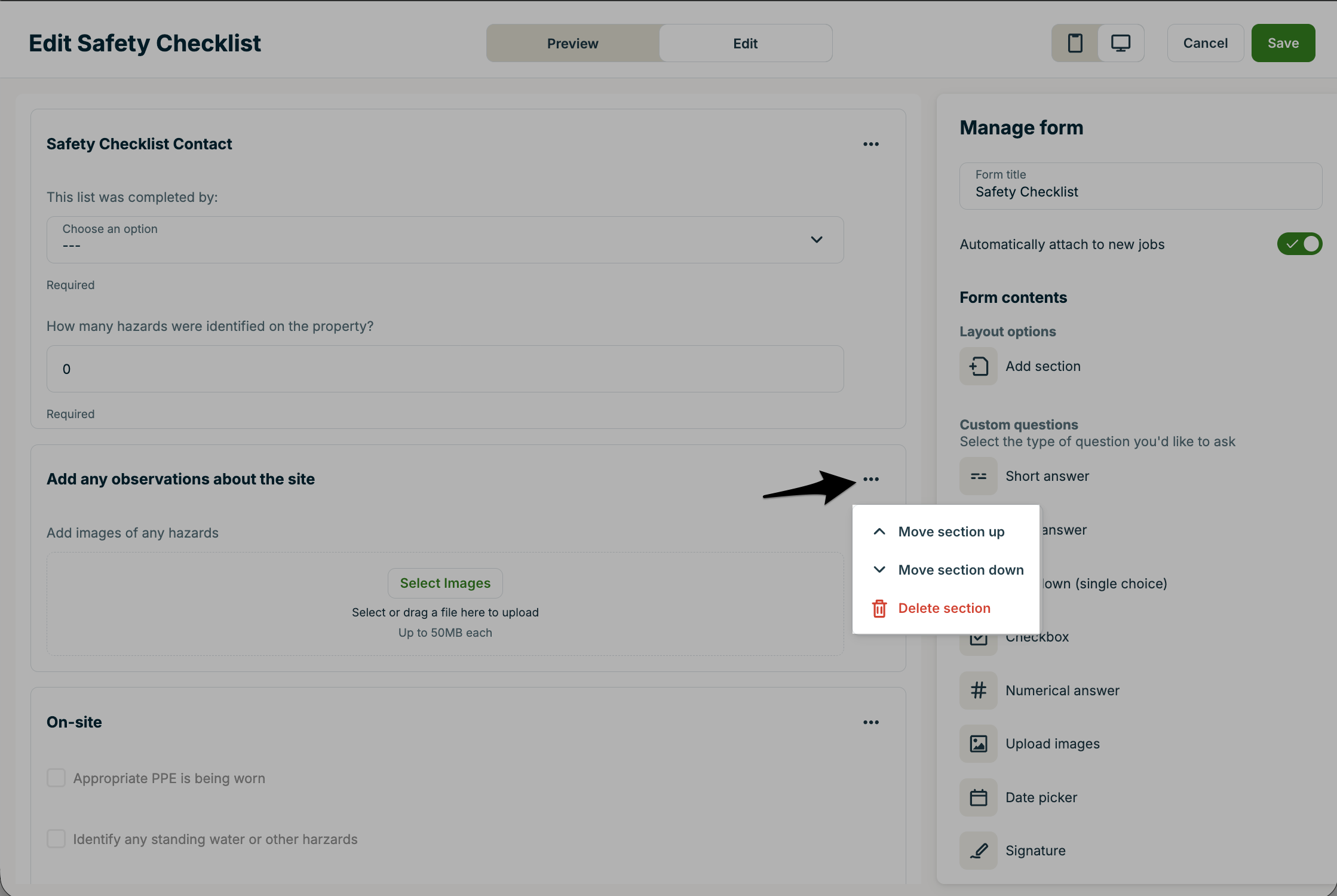Viewport: 1337px width, 896px height.
Task: Add a Signature question
Action: coord(1035,851)
